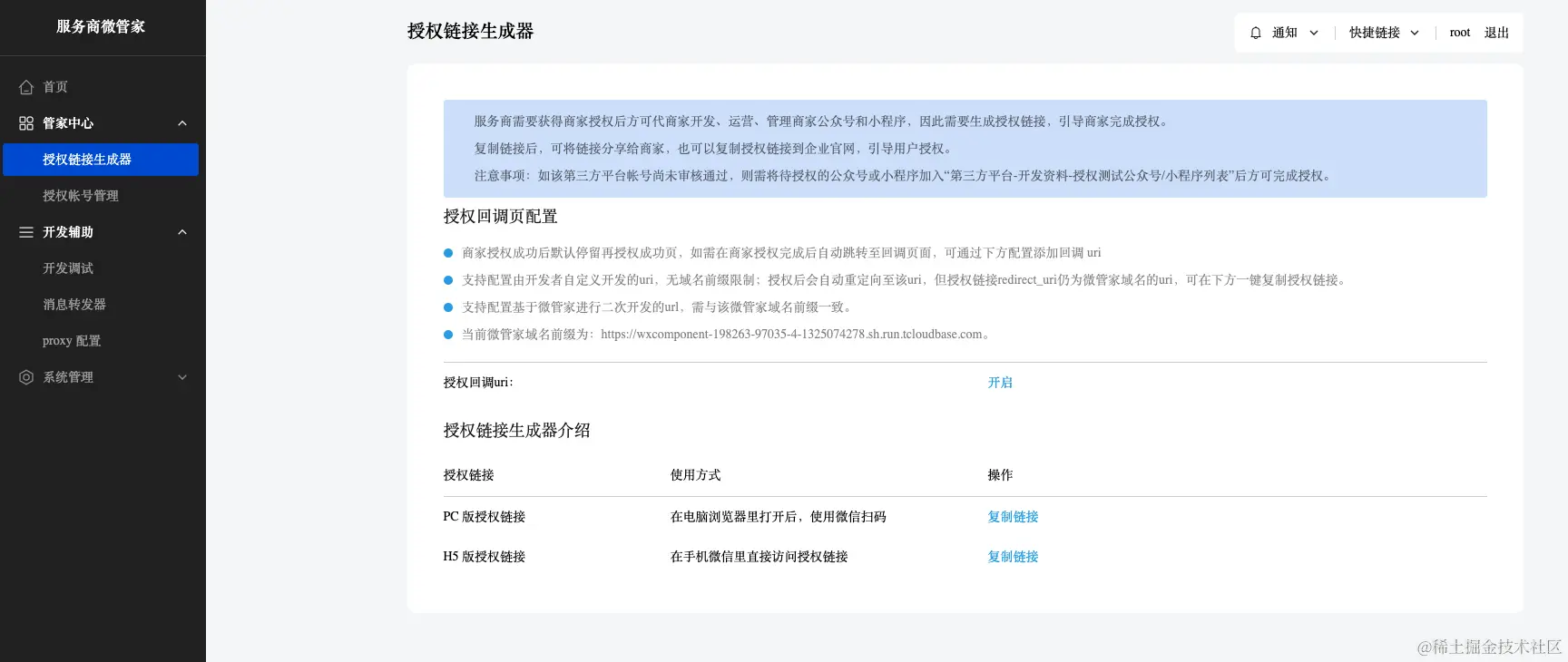Click the line showing 当前微管家域名前缀
Image resolution: width=1568 pixels, height=662 pixels.
tap(728, 335)
